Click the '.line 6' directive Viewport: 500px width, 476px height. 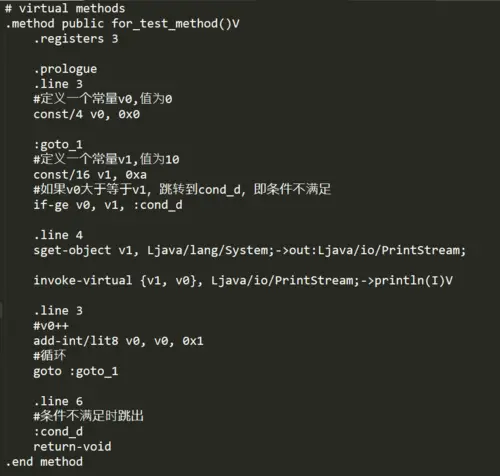pyautogui.click(x=58, y=401)
